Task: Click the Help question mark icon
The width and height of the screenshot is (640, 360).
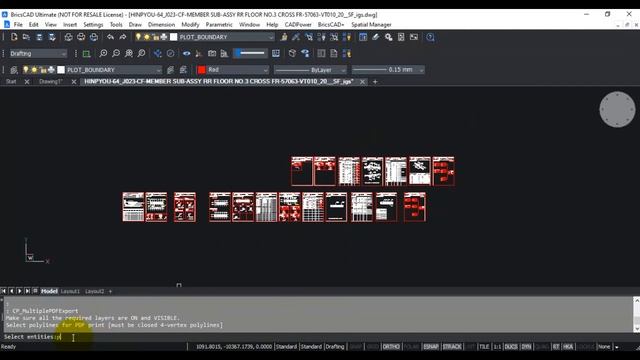Action: point(430,37)
